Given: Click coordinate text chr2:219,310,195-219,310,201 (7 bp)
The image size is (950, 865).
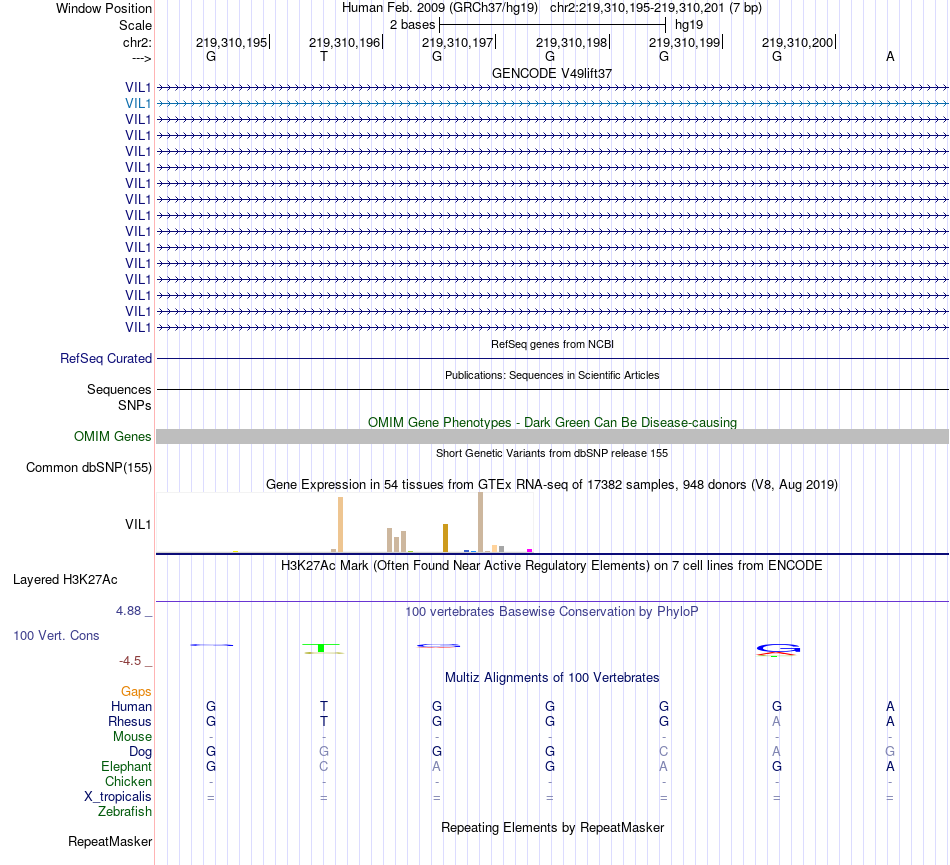Looking at the screenshot, I should (656, 8).
